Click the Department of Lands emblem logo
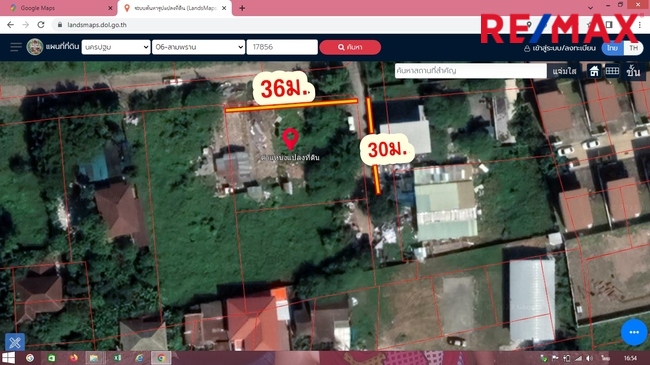This screenshot has height=365, width=650. coord(35,47)
